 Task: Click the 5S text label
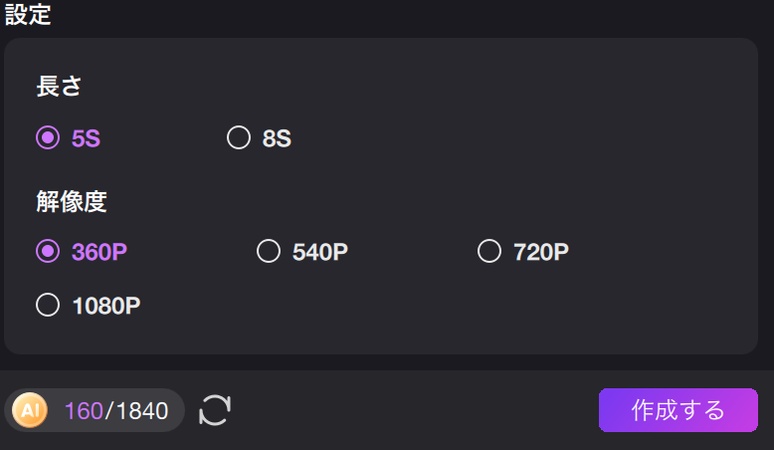(x=86, y=139)
